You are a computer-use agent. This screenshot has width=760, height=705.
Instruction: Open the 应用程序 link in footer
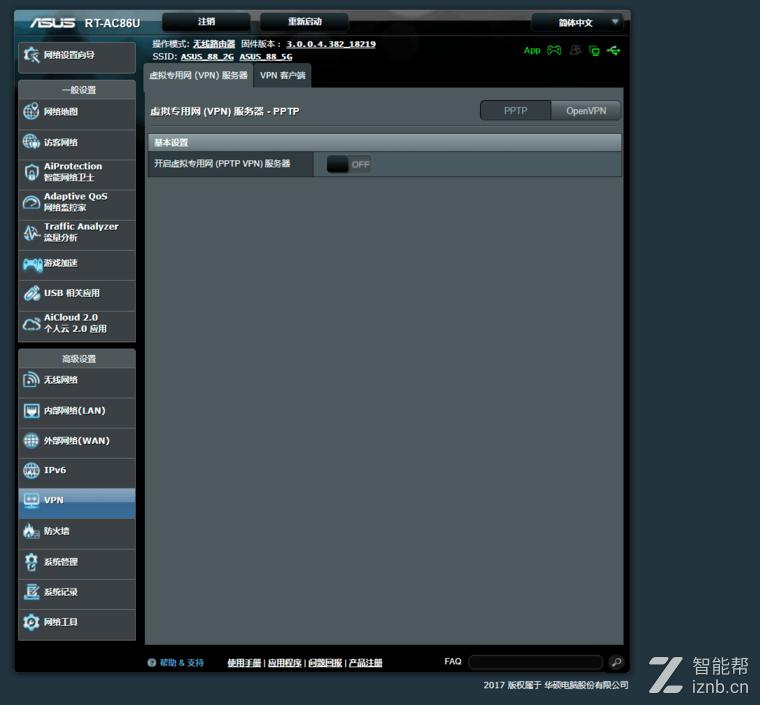click(285, 663)
